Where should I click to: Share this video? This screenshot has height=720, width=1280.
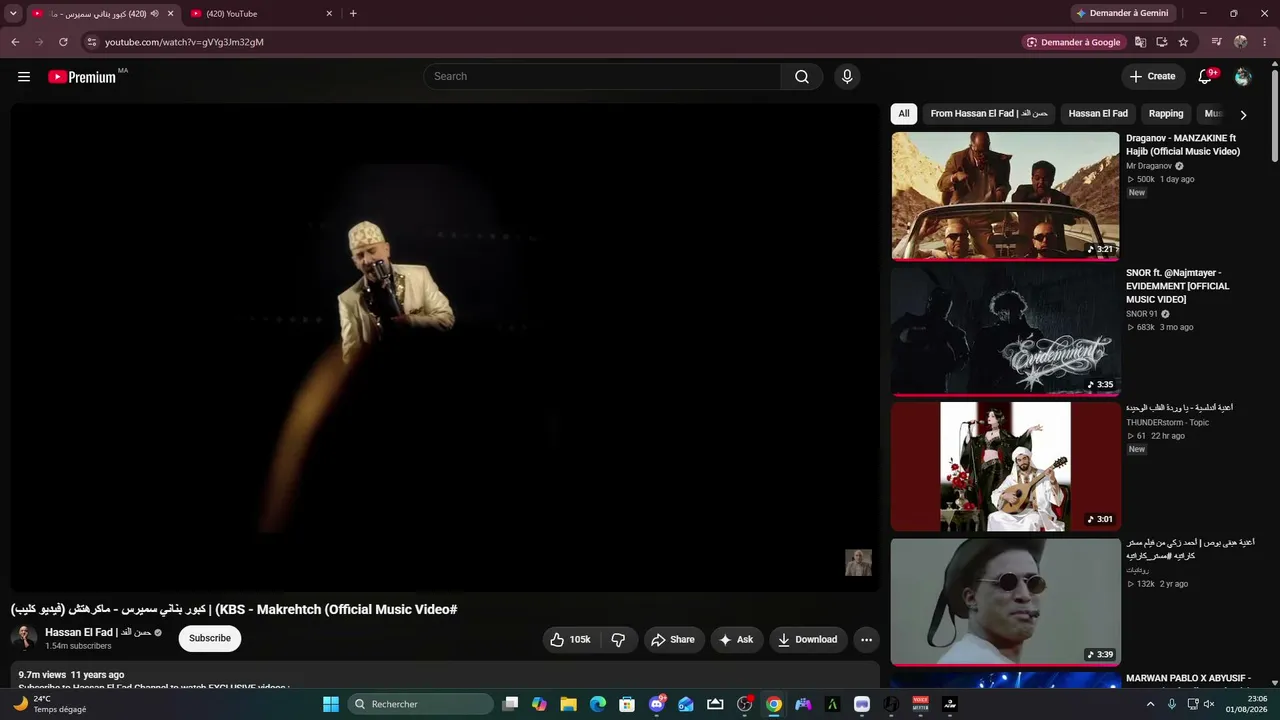pos(673,640)
